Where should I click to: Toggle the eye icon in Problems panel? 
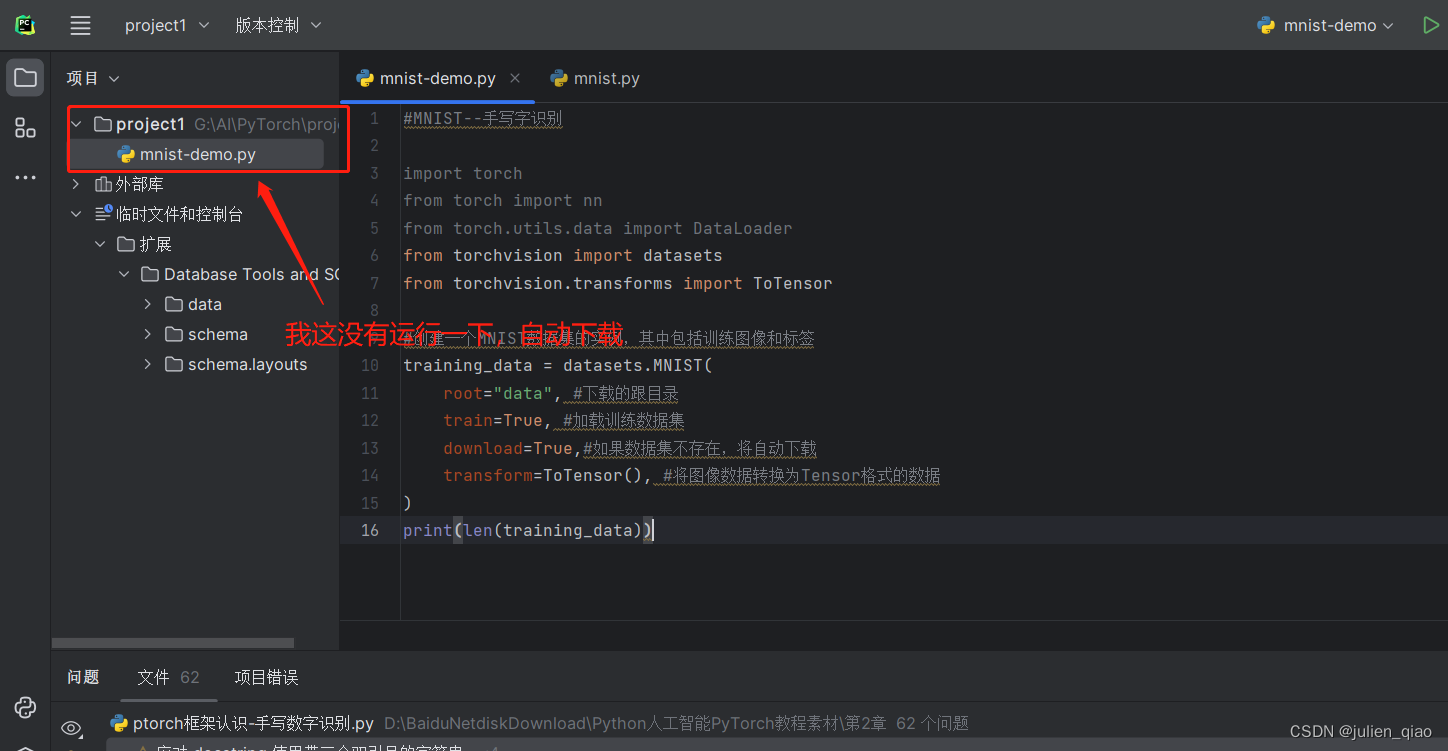[71, 728]
